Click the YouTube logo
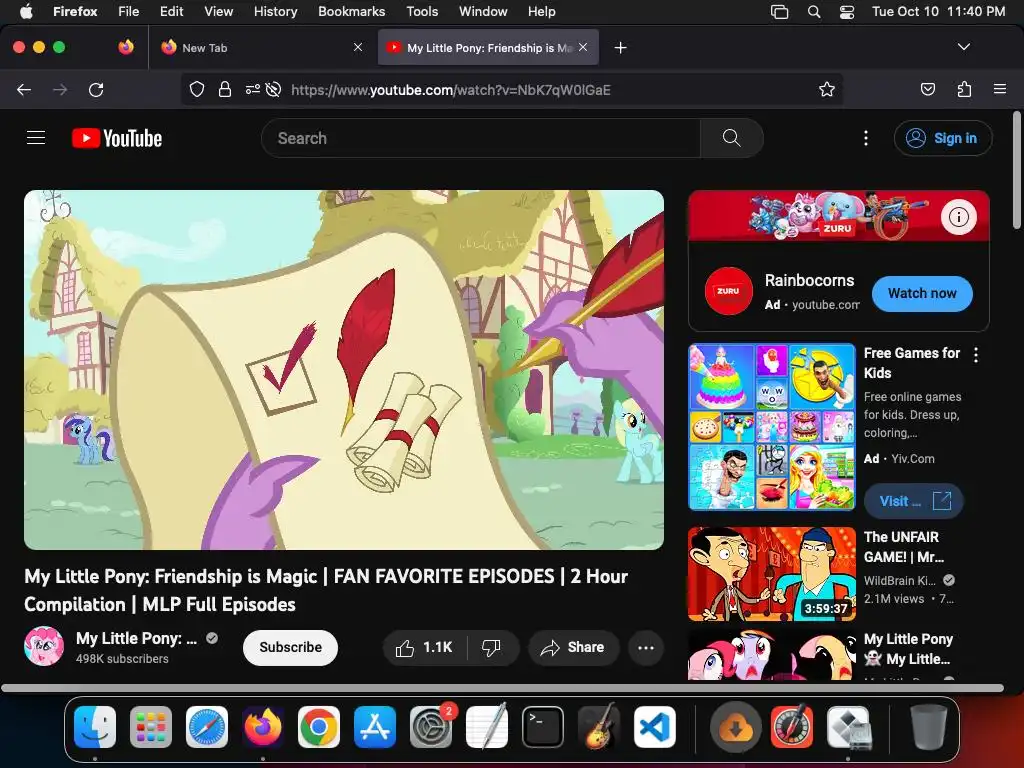 pyautogui.click(x=117, y=138)
